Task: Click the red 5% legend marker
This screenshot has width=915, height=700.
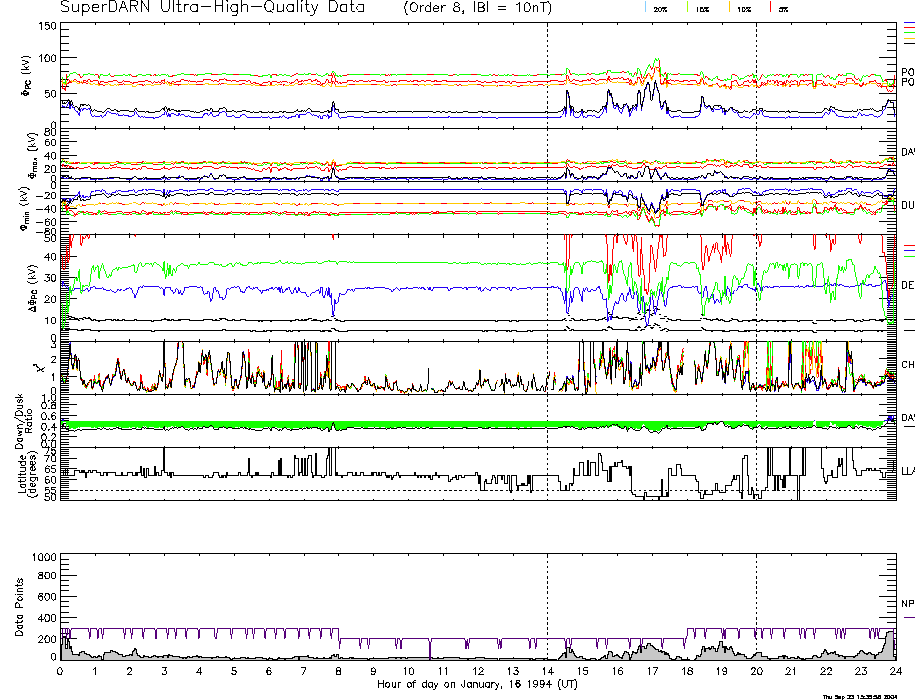Action: coord(768,7)
